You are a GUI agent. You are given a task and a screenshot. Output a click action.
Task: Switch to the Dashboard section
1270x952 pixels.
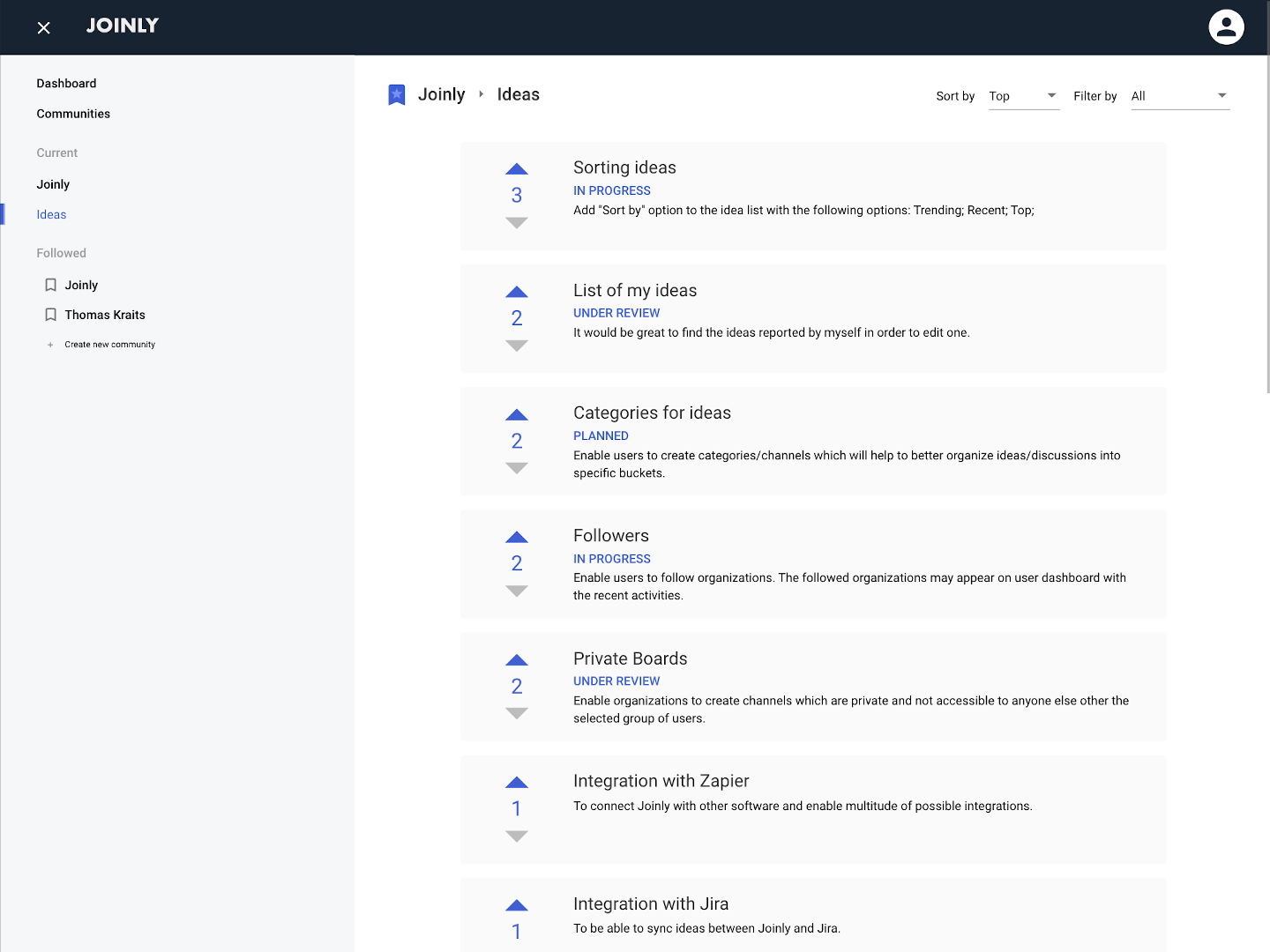point(66,83)
